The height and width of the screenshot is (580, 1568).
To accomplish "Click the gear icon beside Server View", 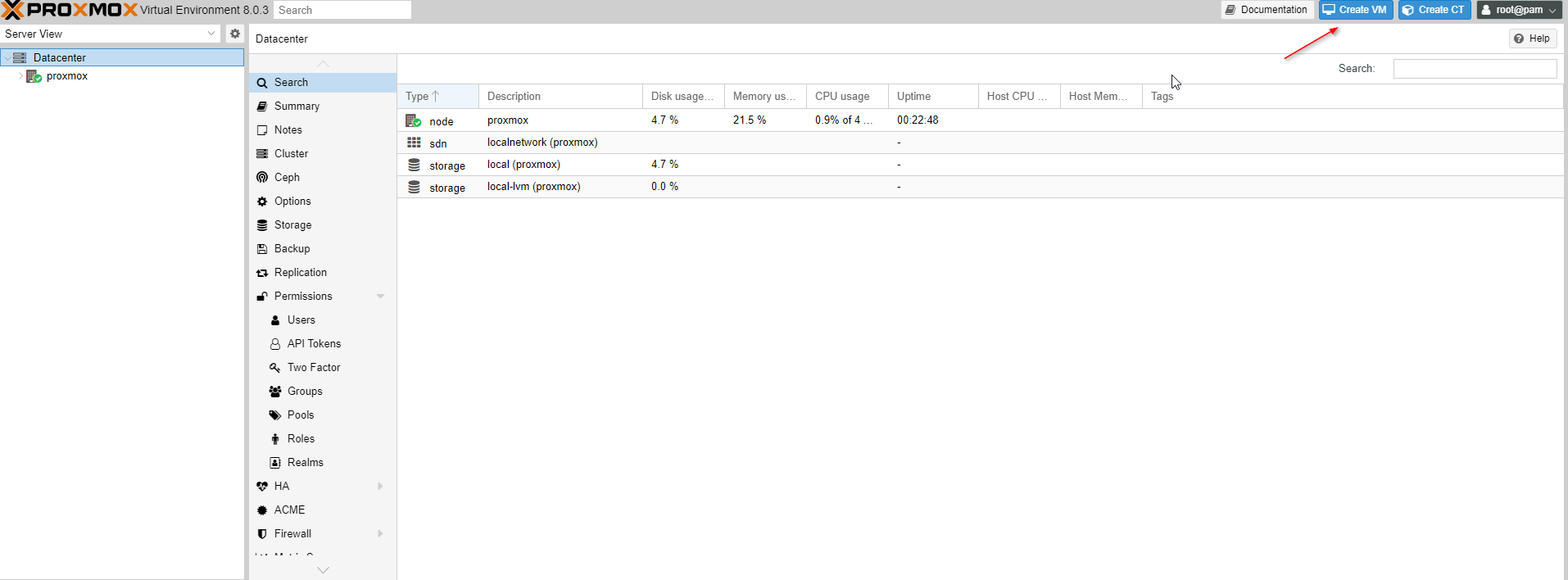I will pyautogui.click(x=235, y=34).
